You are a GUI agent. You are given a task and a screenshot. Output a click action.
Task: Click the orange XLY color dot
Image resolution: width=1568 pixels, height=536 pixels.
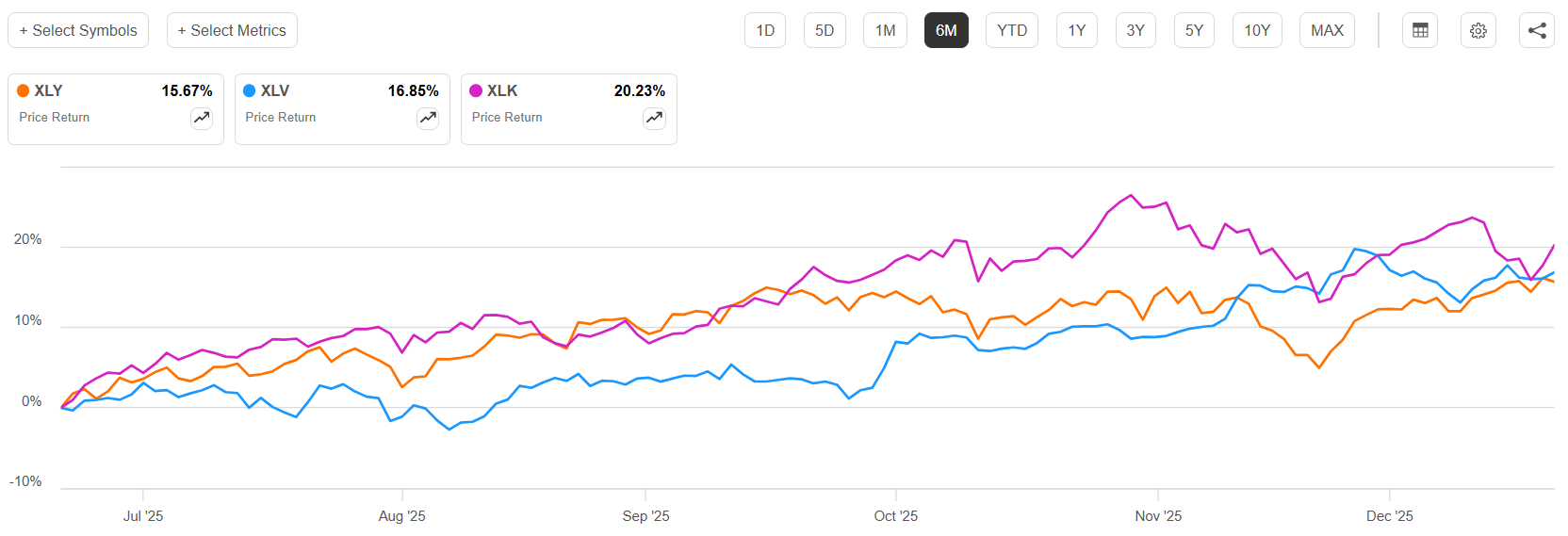[24, 90]
